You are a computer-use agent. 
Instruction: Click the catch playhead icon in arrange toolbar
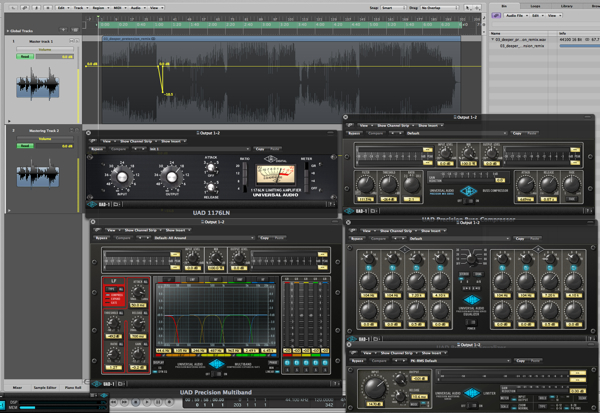click(37, 7)
